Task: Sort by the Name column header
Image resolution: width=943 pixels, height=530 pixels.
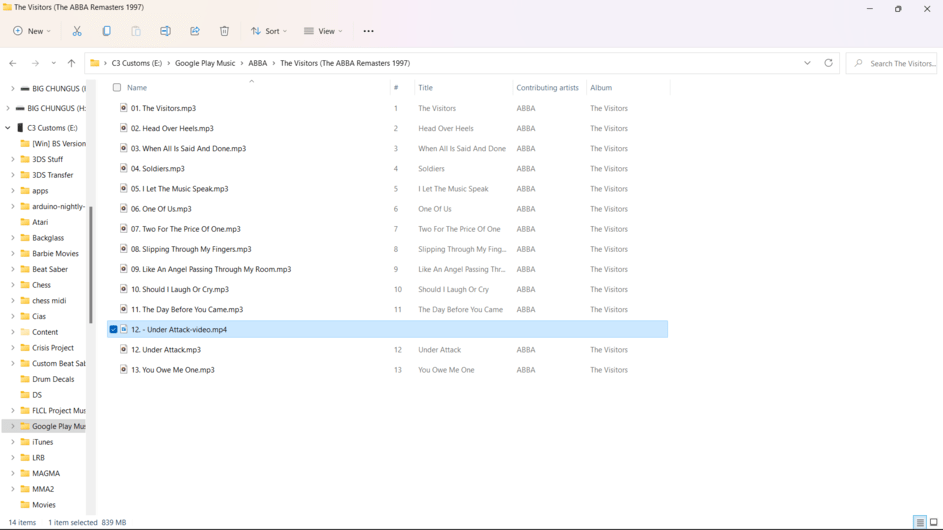Action: [x=137, y=88]
